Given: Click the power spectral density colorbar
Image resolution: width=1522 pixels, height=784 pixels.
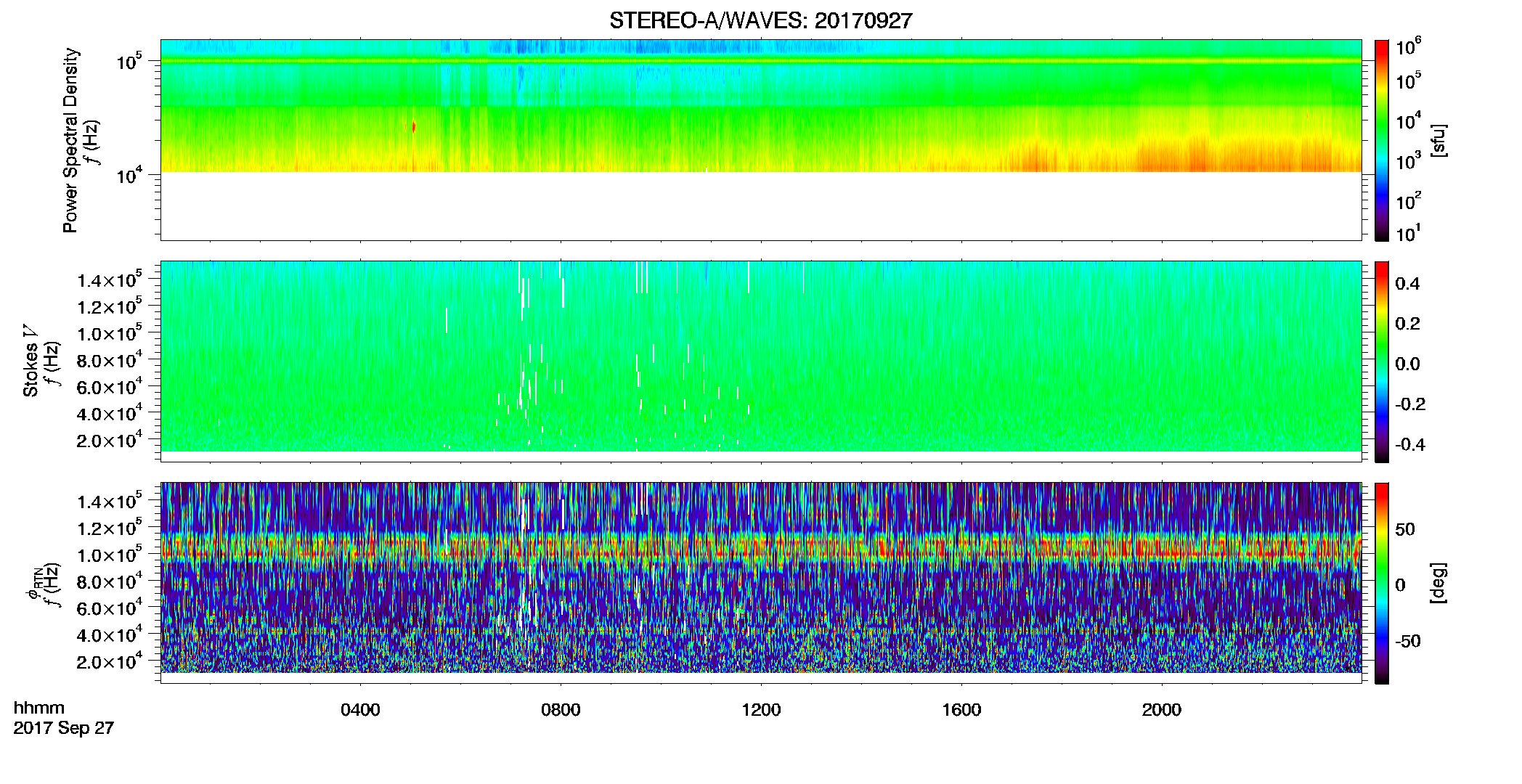Looking at the screenshot, I should pos(1381,140).
